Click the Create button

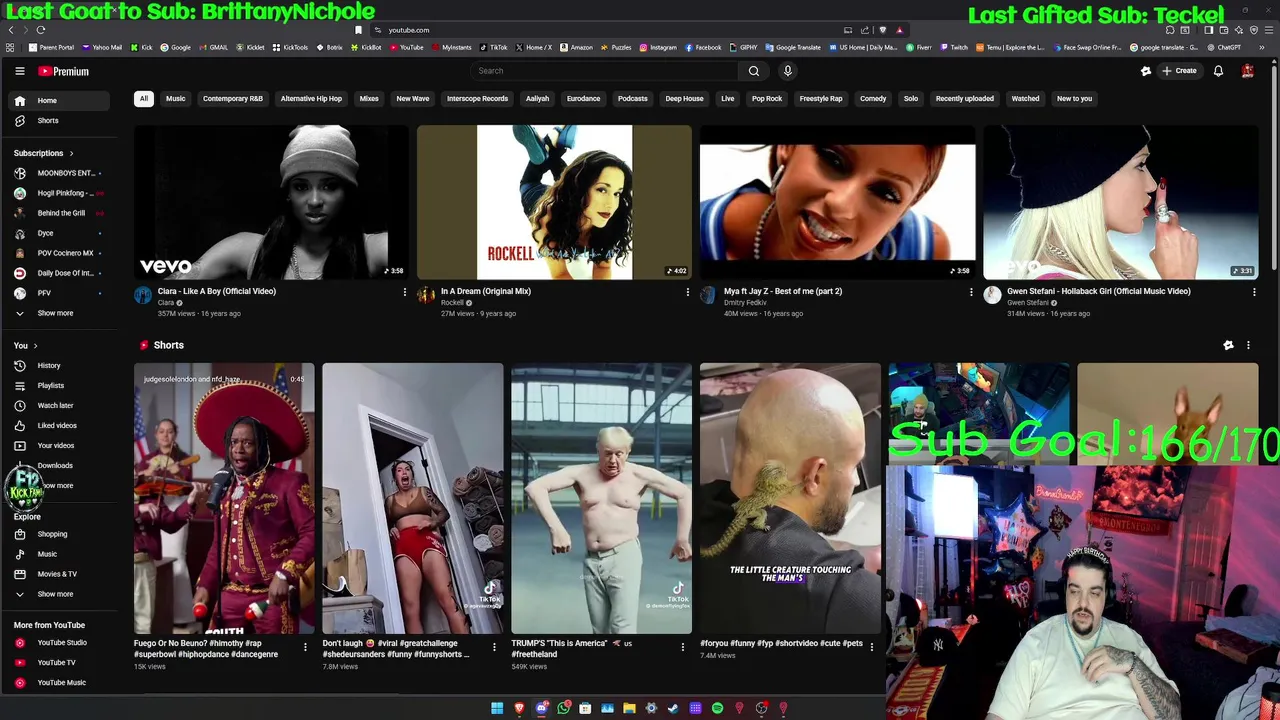point(1179,71)
